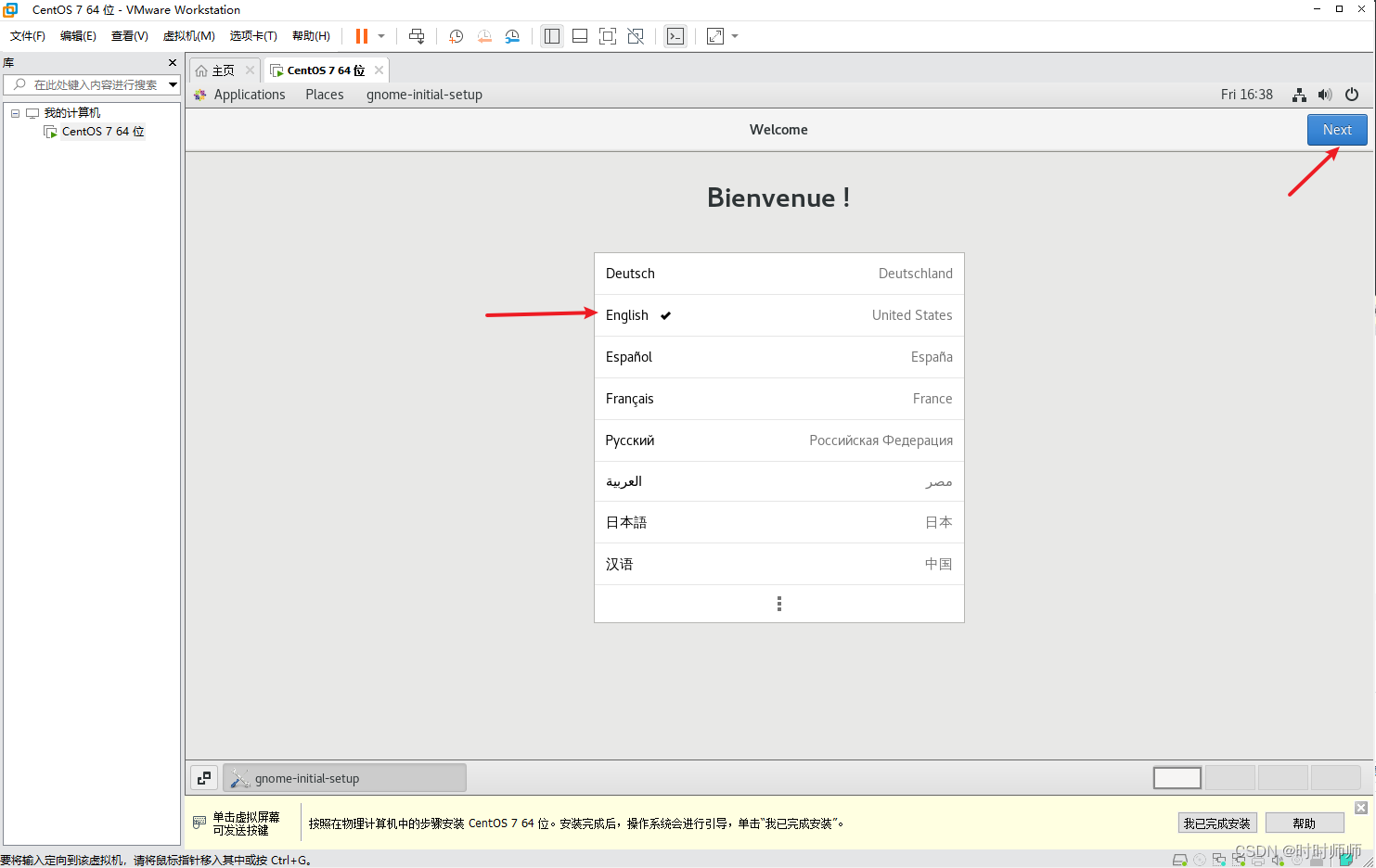This screenshot has width=1376, height=868.
Task: Click the show desktop icon in GNOME taskbar
Action: tap(204, 778)
